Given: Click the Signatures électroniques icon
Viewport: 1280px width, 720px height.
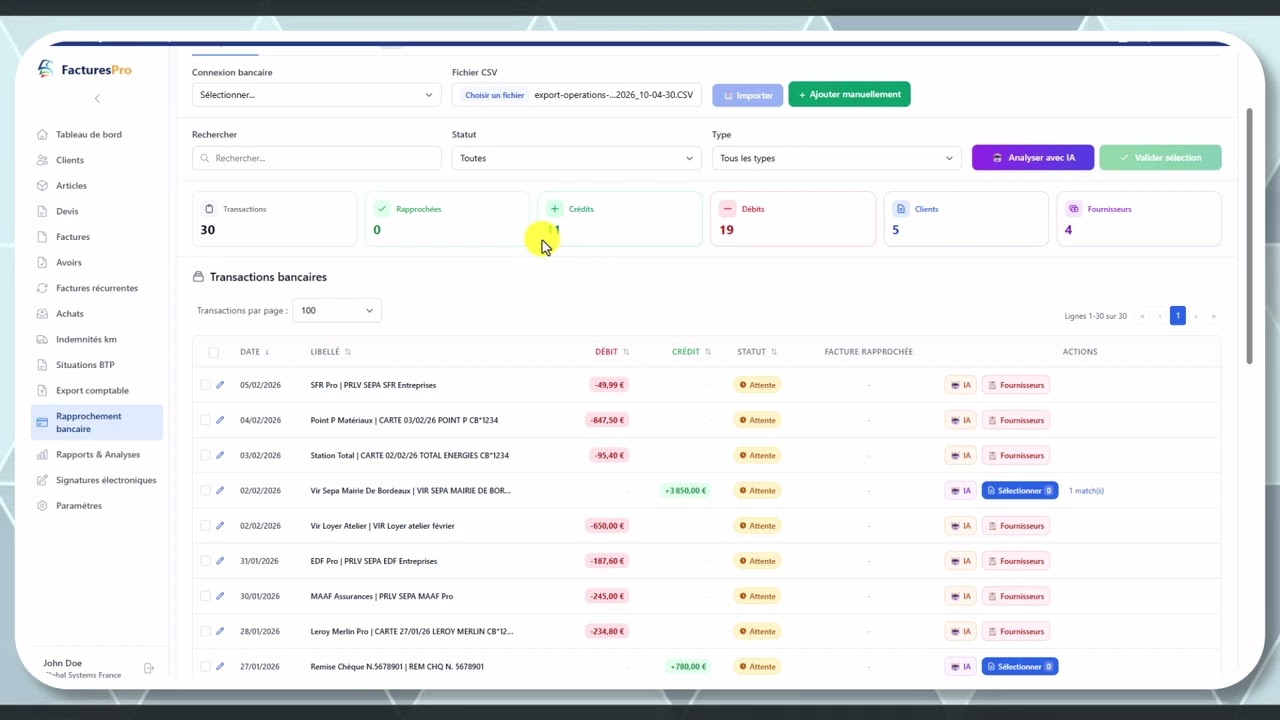Looking at the screenshot, I should [42, 480].
